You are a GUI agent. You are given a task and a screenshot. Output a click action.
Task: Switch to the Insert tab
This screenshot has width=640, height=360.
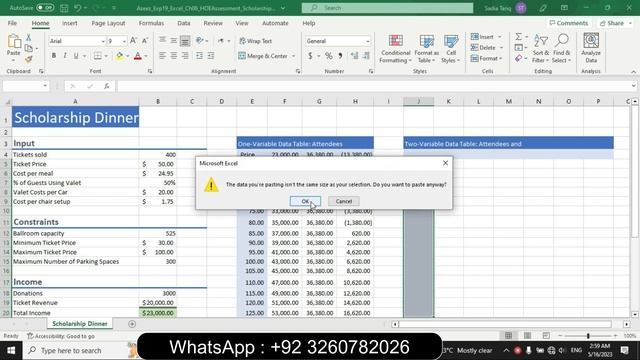coord(70,23)
